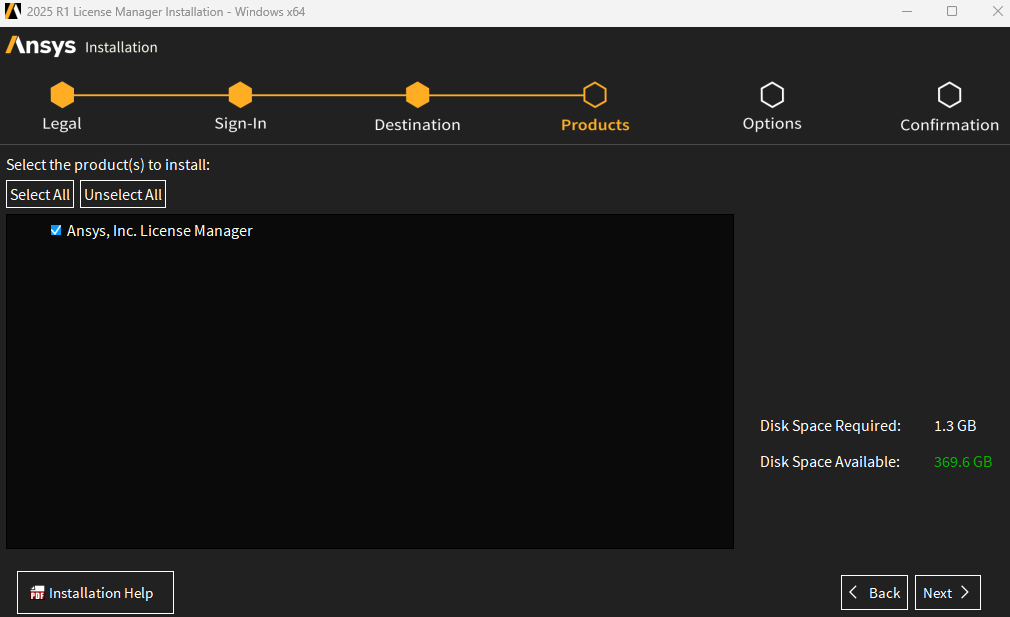Viewport: 1010px width, 617px height.
Task: Click the Unselect All button
Action: [x=123, y=195]
